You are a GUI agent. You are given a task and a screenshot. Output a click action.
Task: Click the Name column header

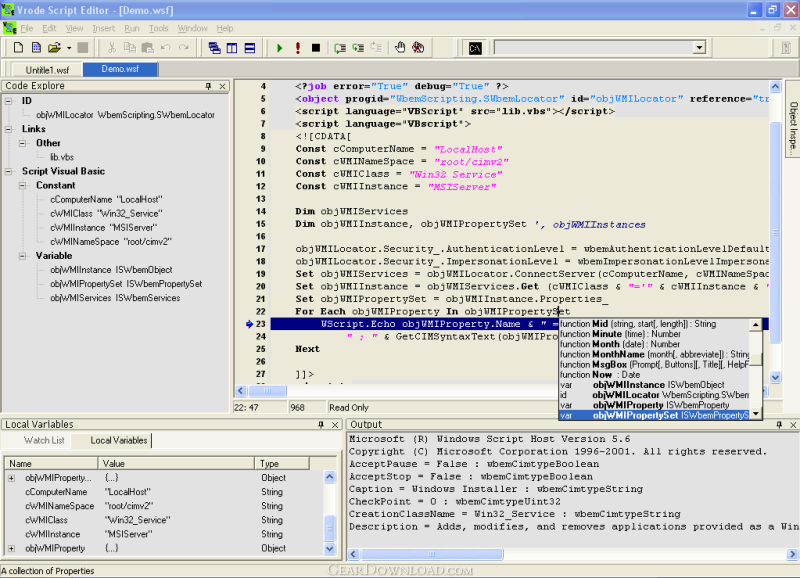[x=51, y=463]
